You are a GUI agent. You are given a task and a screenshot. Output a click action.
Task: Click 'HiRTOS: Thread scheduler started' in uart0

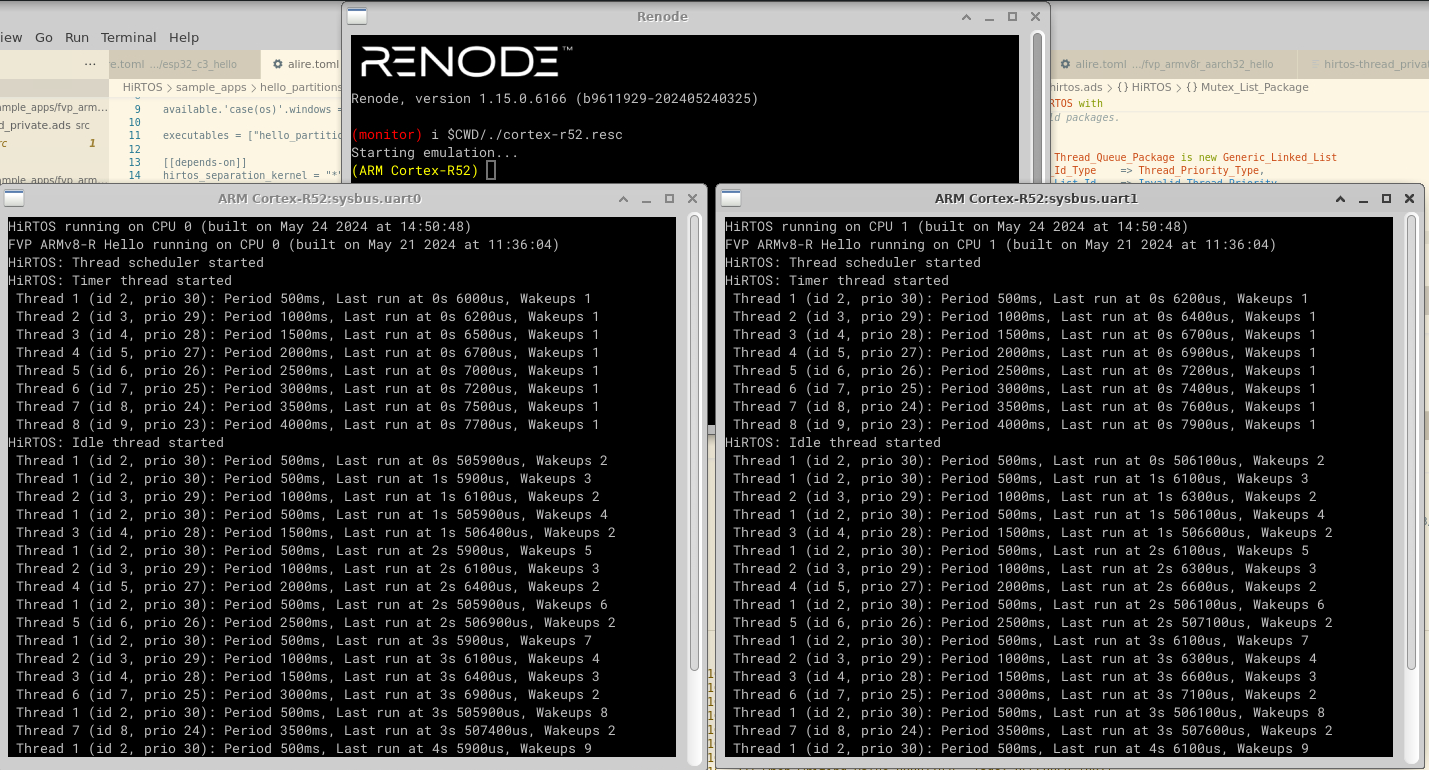(x=136, y=263)
